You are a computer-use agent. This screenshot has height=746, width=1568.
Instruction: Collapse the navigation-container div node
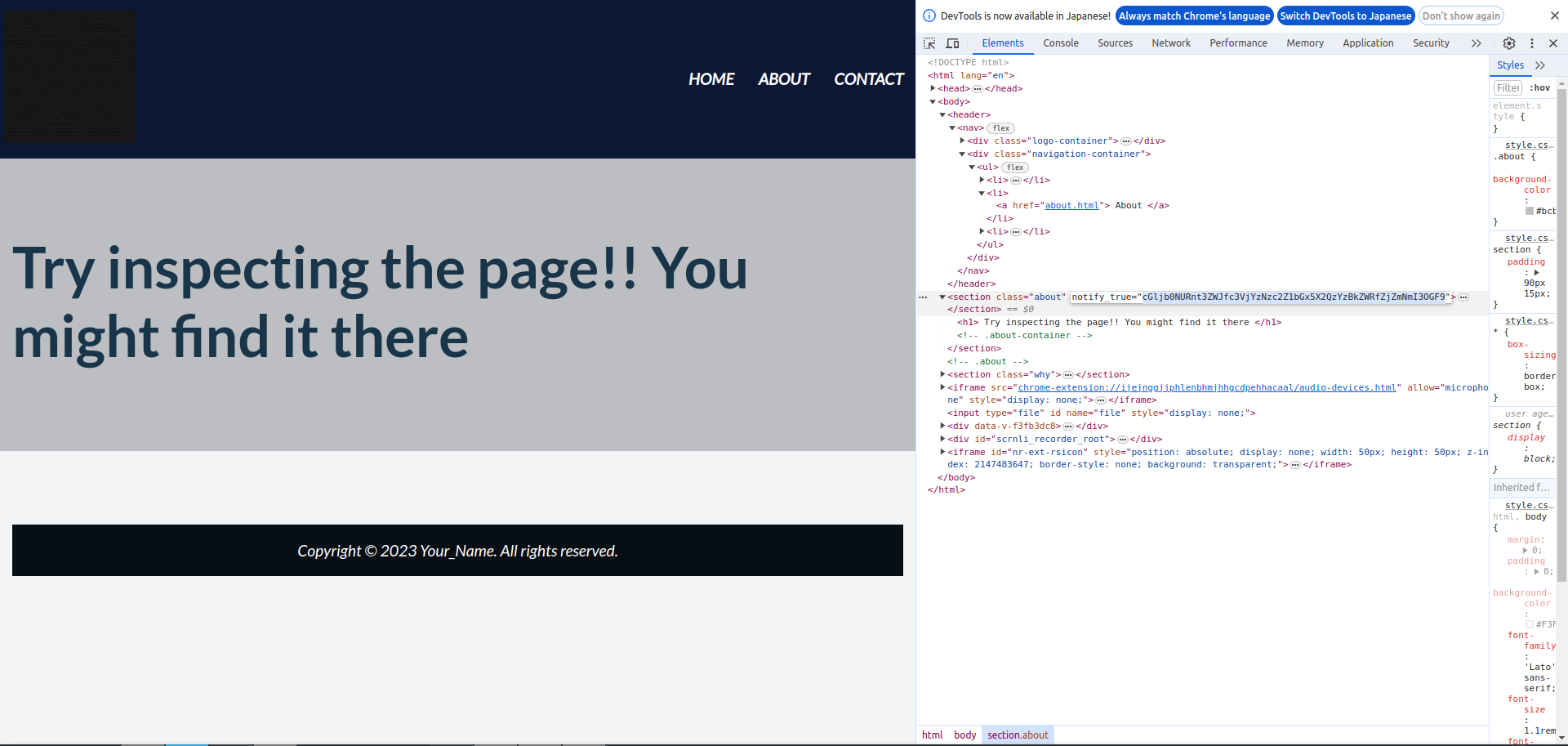point(962,154)
